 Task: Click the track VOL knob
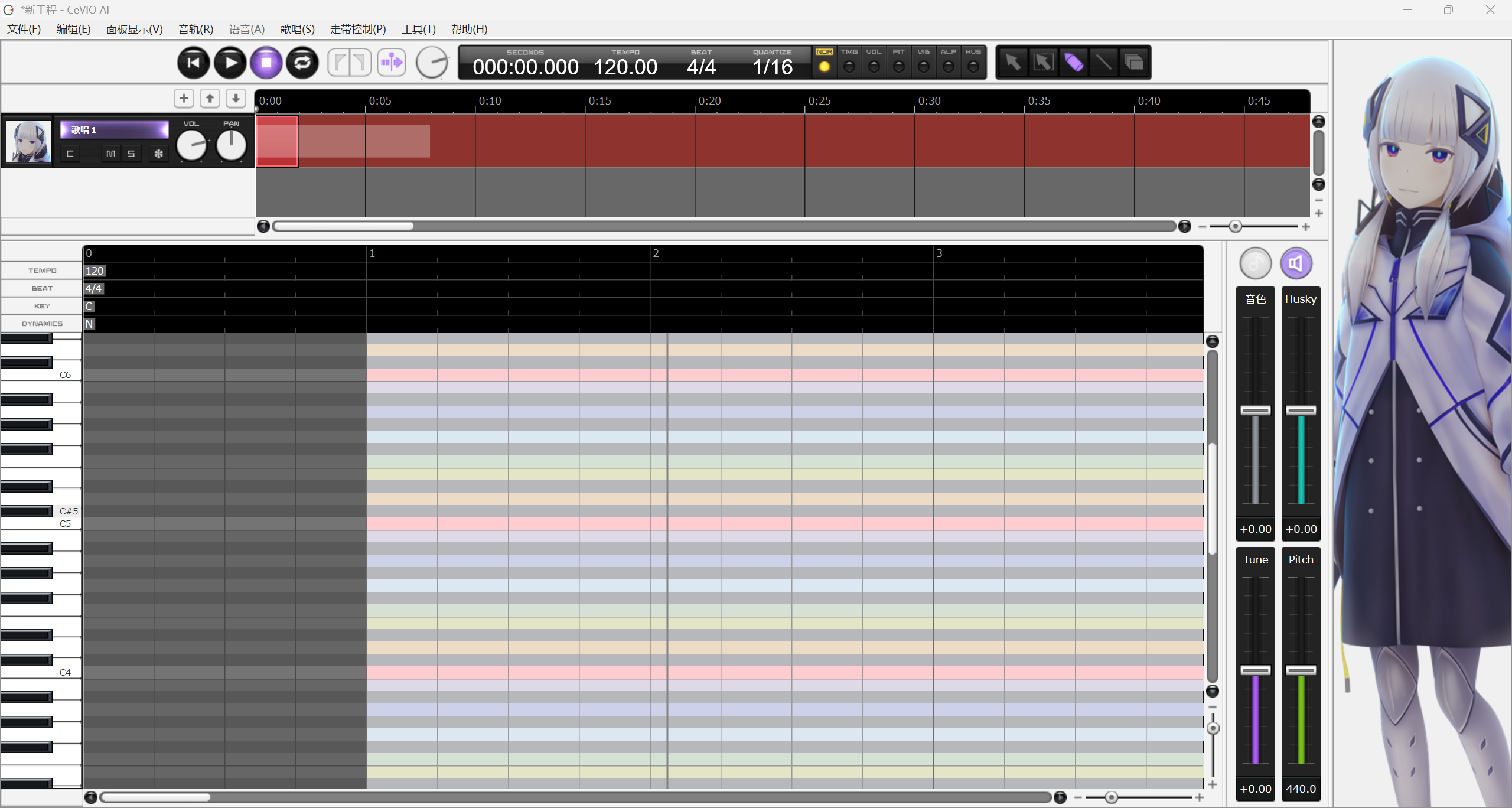pos(192,145)
